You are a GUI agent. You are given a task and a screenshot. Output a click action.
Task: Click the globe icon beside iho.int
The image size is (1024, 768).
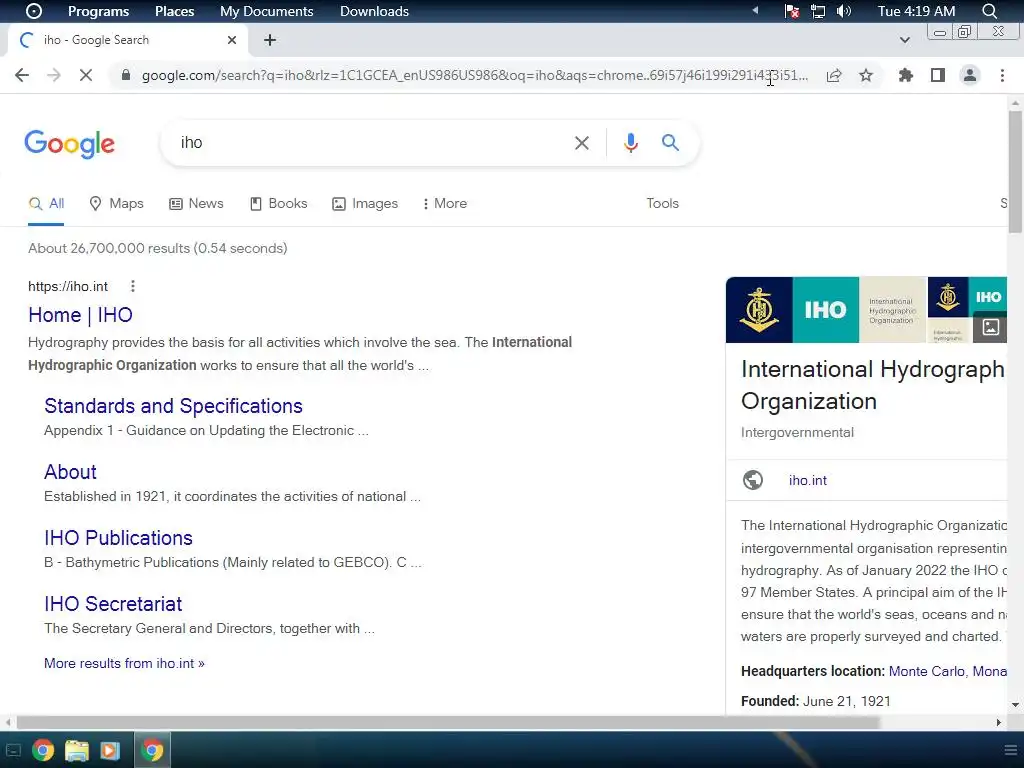(753, 480)
